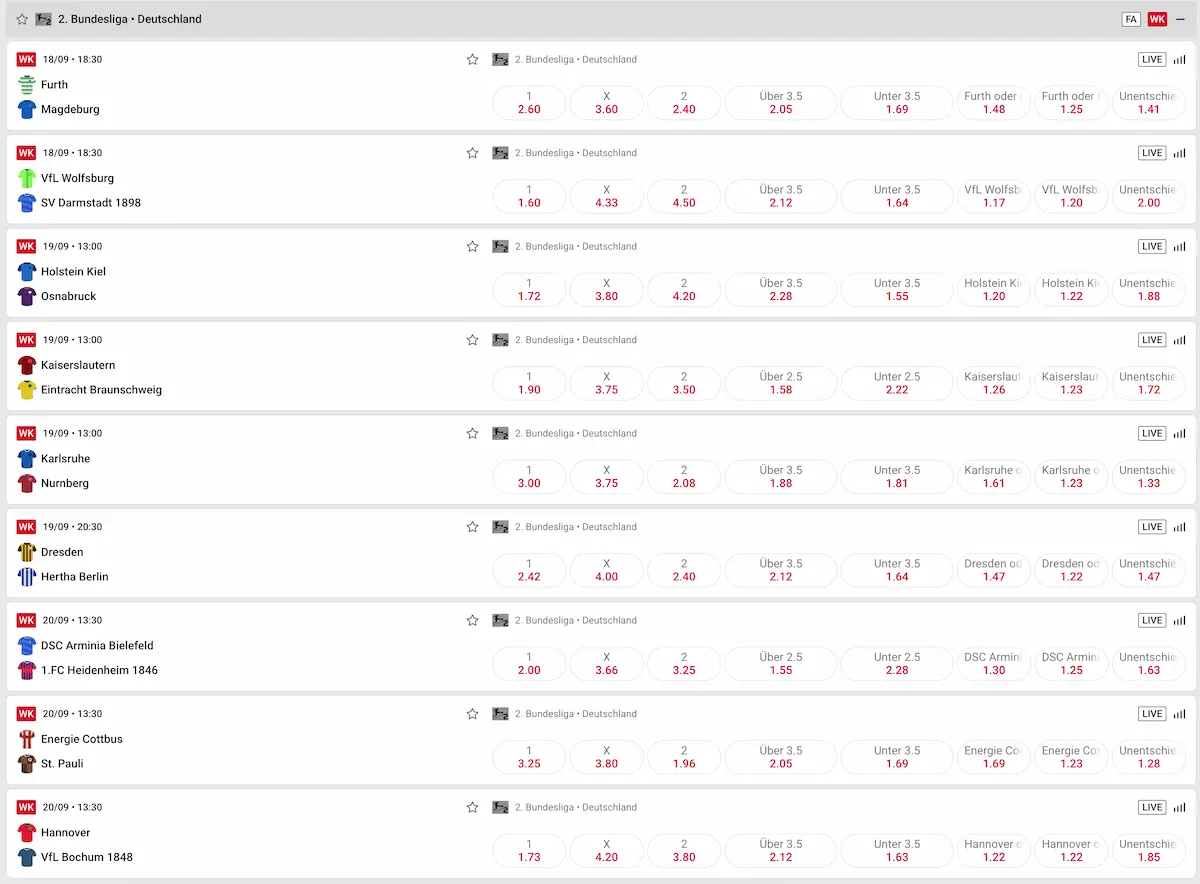
Task: Open Magdeburg team name
Action: pos(70,109)
